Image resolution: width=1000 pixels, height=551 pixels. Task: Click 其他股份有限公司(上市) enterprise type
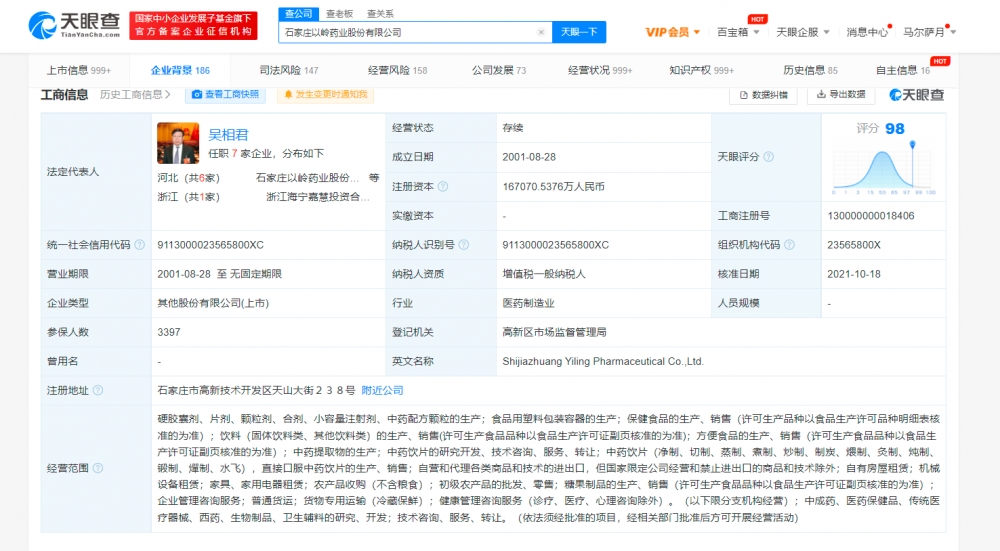213,303
